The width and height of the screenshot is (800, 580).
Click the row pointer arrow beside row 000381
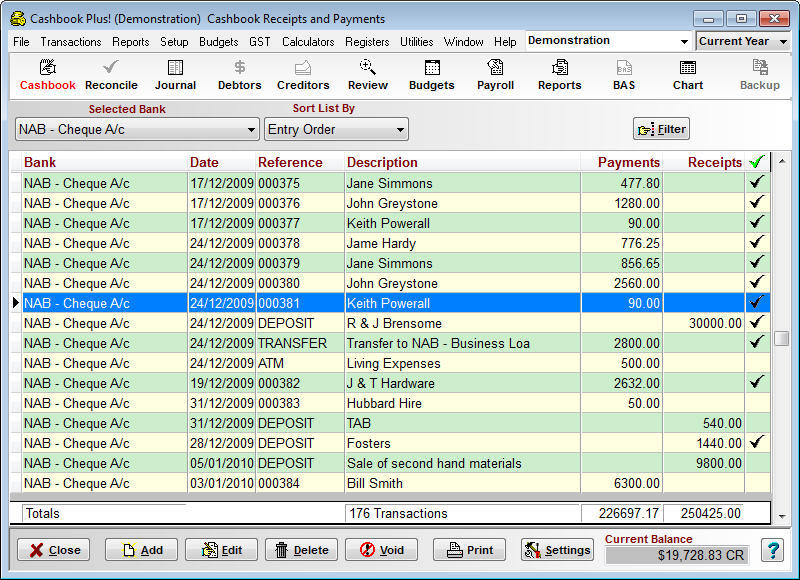click(16, 303)
